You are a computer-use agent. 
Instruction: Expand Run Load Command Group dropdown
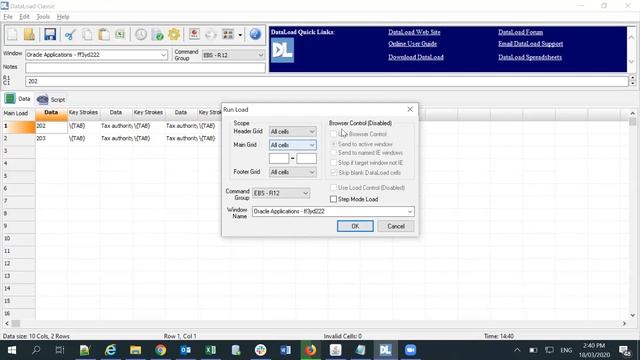pos(305,193)
